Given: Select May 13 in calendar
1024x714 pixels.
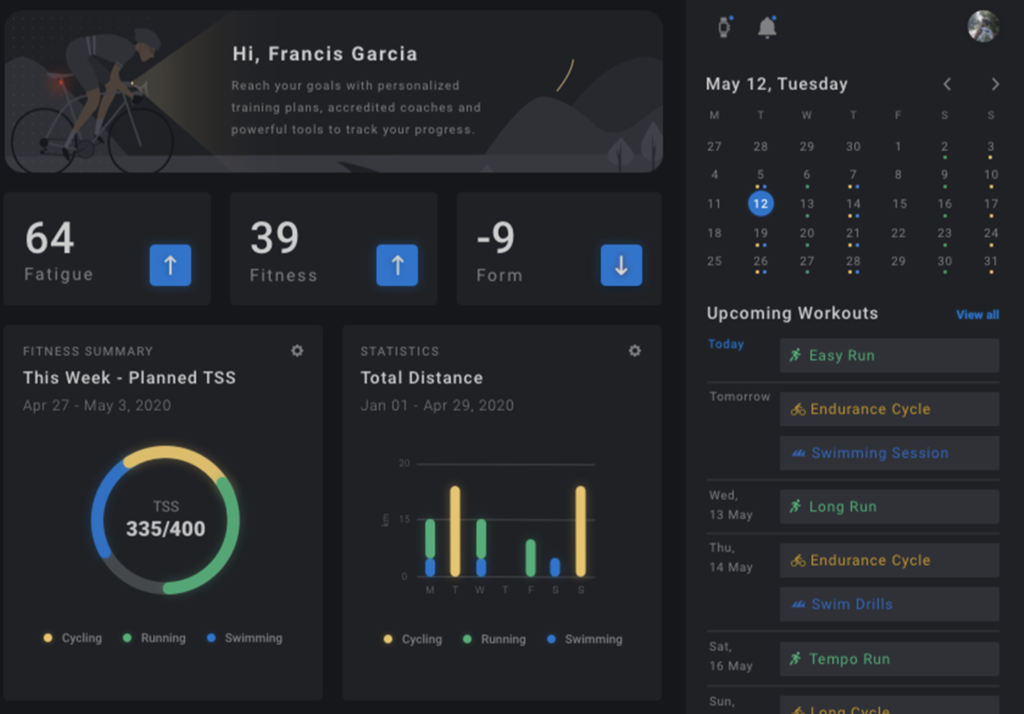Looking at the screenshot, I should 807,204.
